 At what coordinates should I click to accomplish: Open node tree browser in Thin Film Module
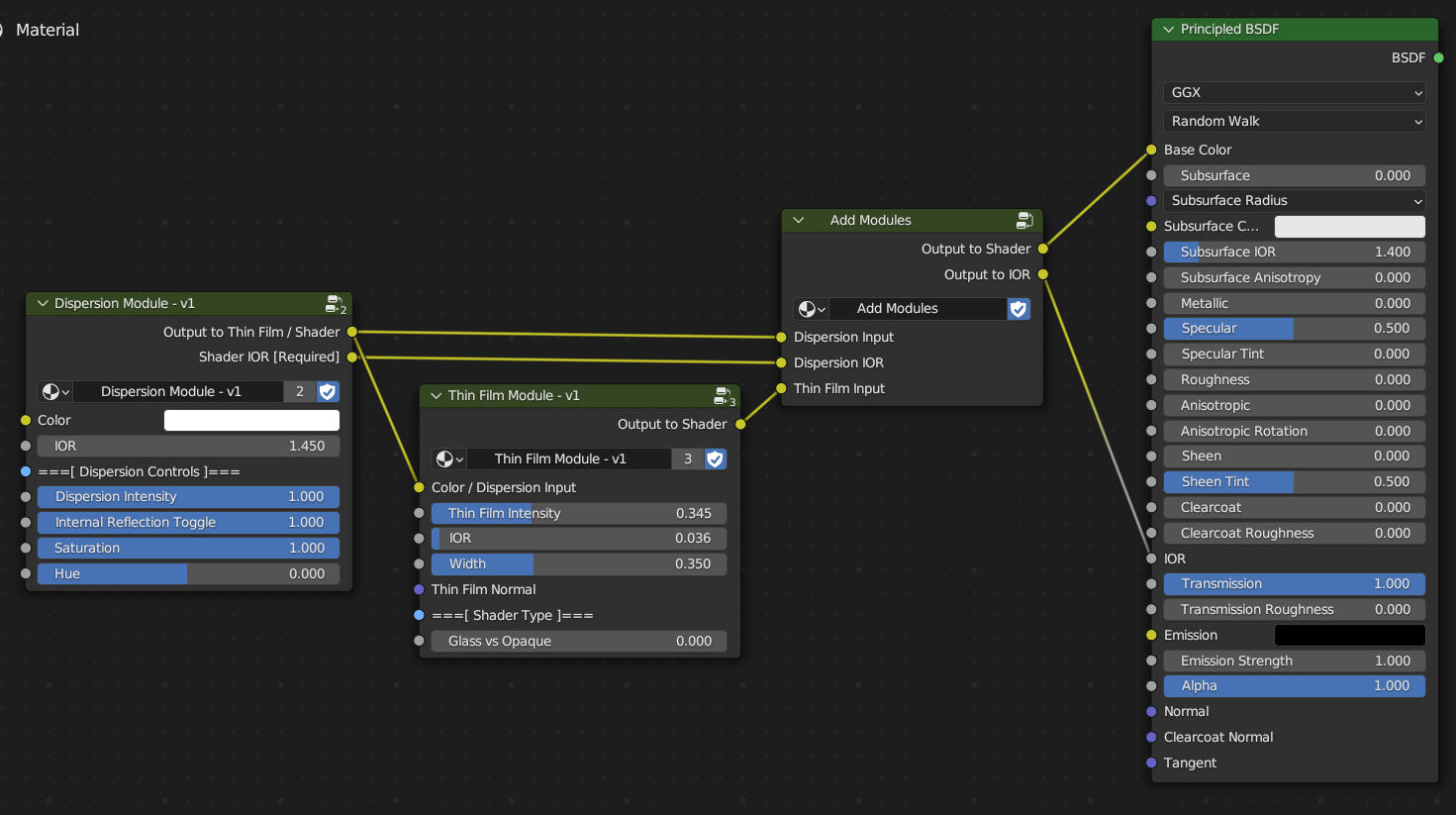pos(449,459)
